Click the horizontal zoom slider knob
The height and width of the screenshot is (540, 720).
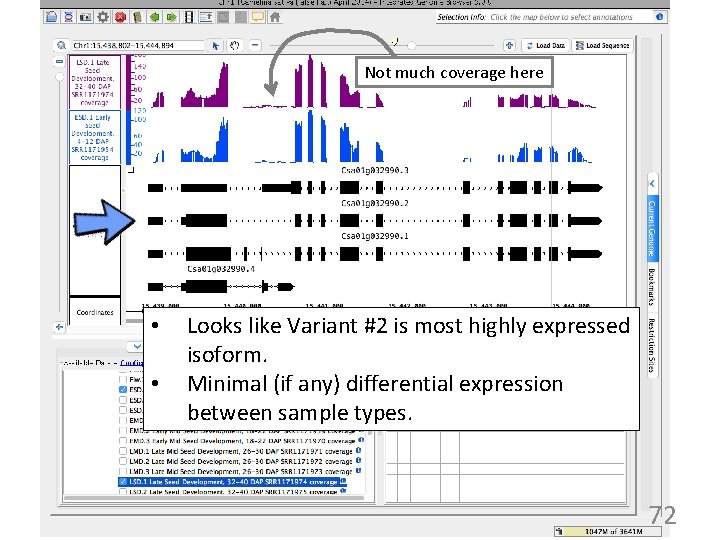411,45
